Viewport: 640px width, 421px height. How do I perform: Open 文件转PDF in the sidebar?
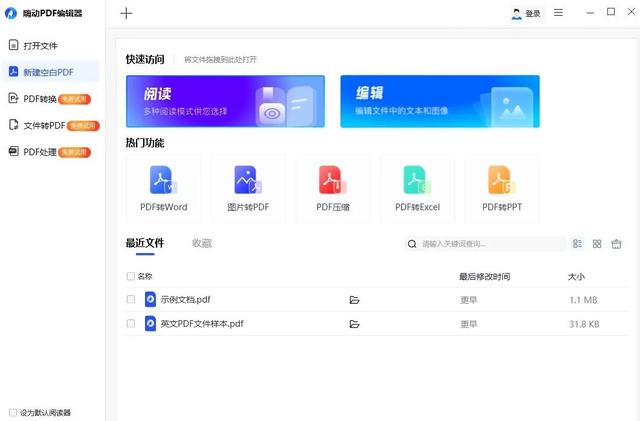[50, 125]
